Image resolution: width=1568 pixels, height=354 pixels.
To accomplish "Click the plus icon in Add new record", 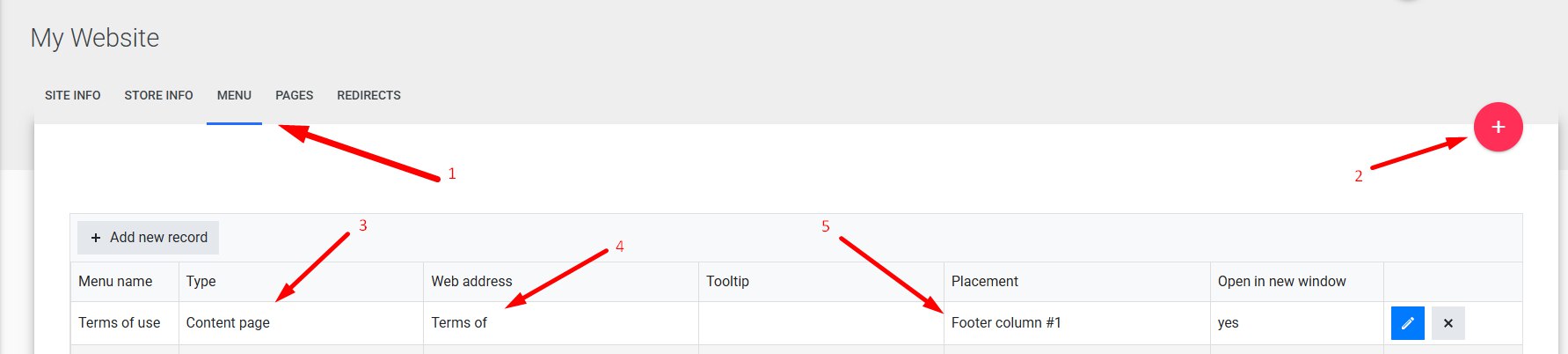I will pyautogui.click(x=96, y=238).
